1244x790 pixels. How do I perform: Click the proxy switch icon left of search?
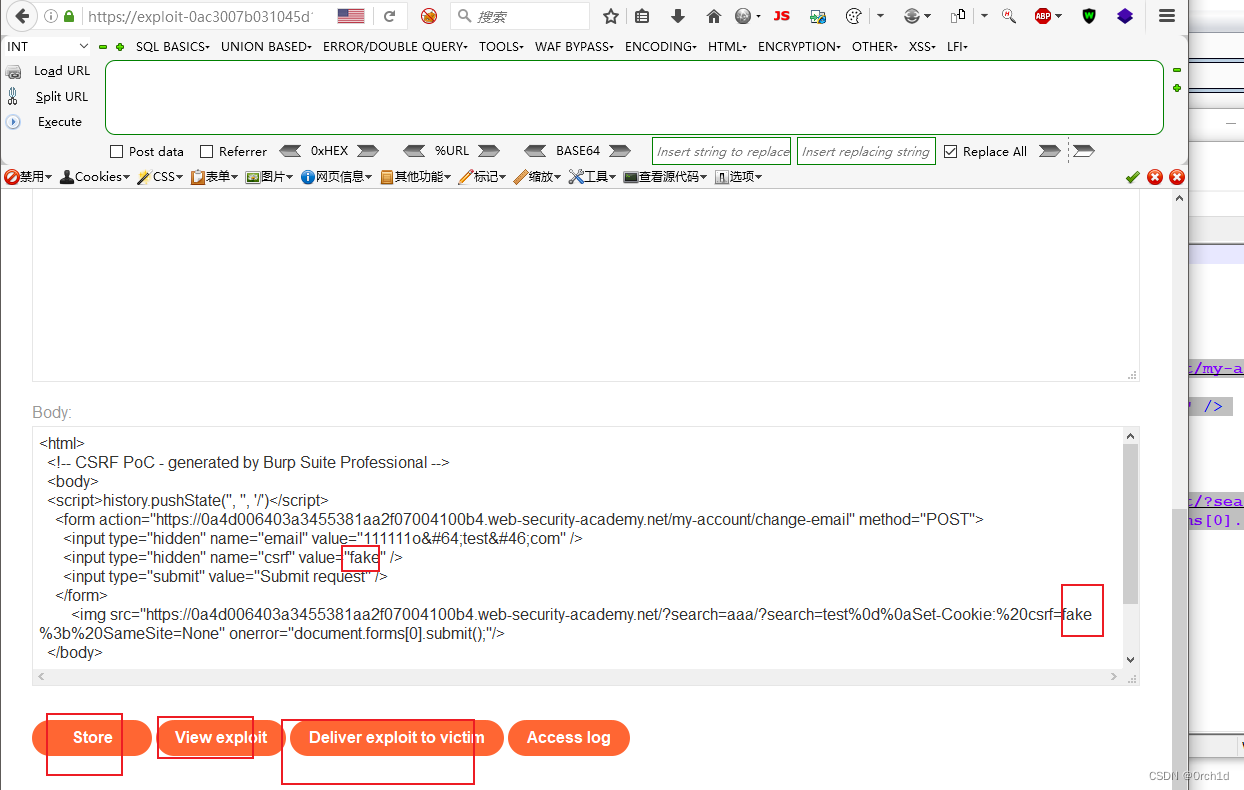coord(429,16)
